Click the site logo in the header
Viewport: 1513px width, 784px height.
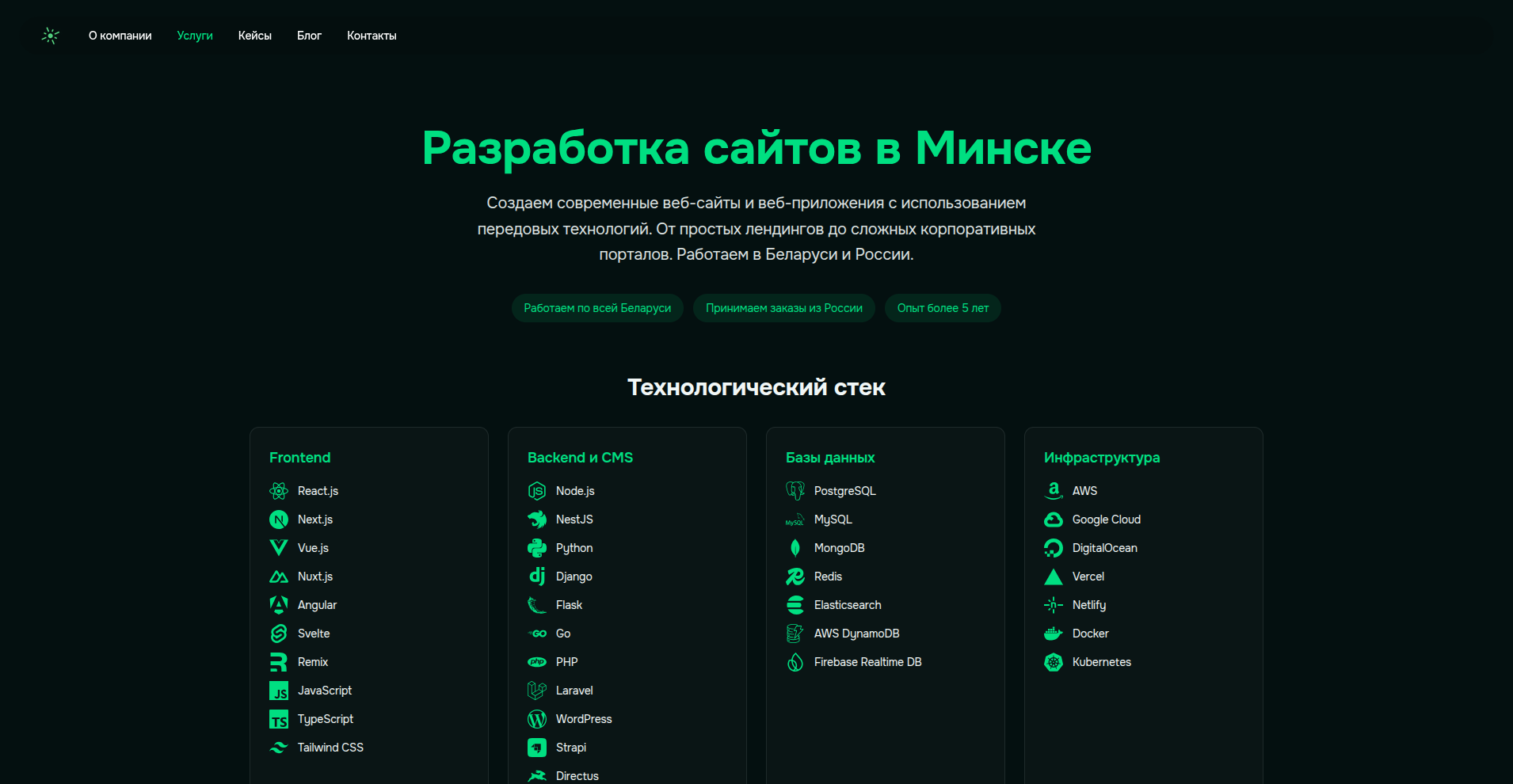point(51,36)
